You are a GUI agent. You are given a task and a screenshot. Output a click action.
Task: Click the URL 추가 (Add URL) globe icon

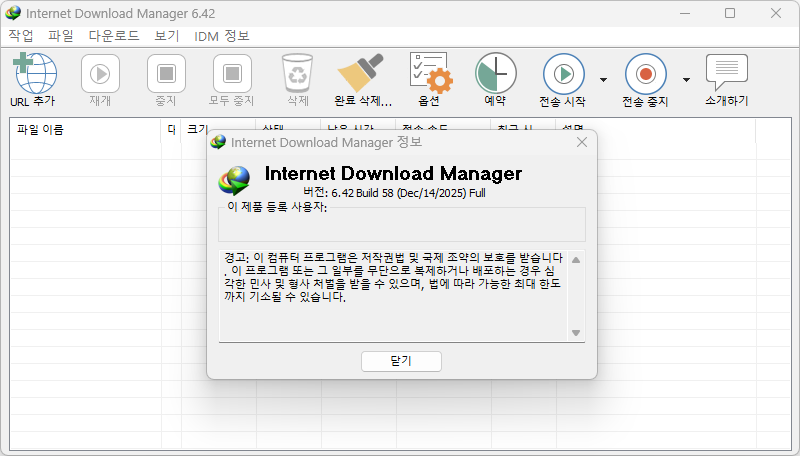[x=35, y=73]
